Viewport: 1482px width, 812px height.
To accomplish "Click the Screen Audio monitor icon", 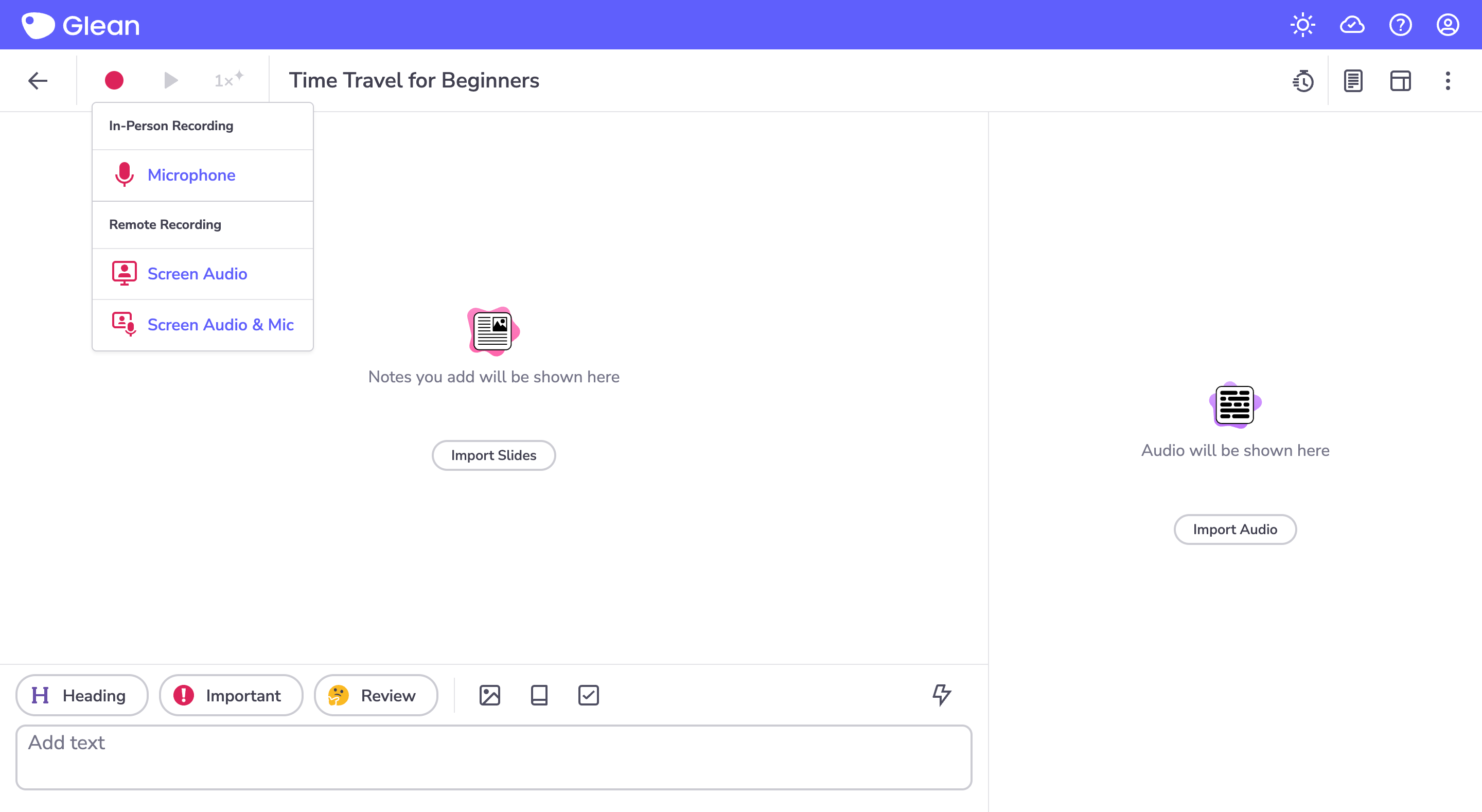I will tap(124, 273).
